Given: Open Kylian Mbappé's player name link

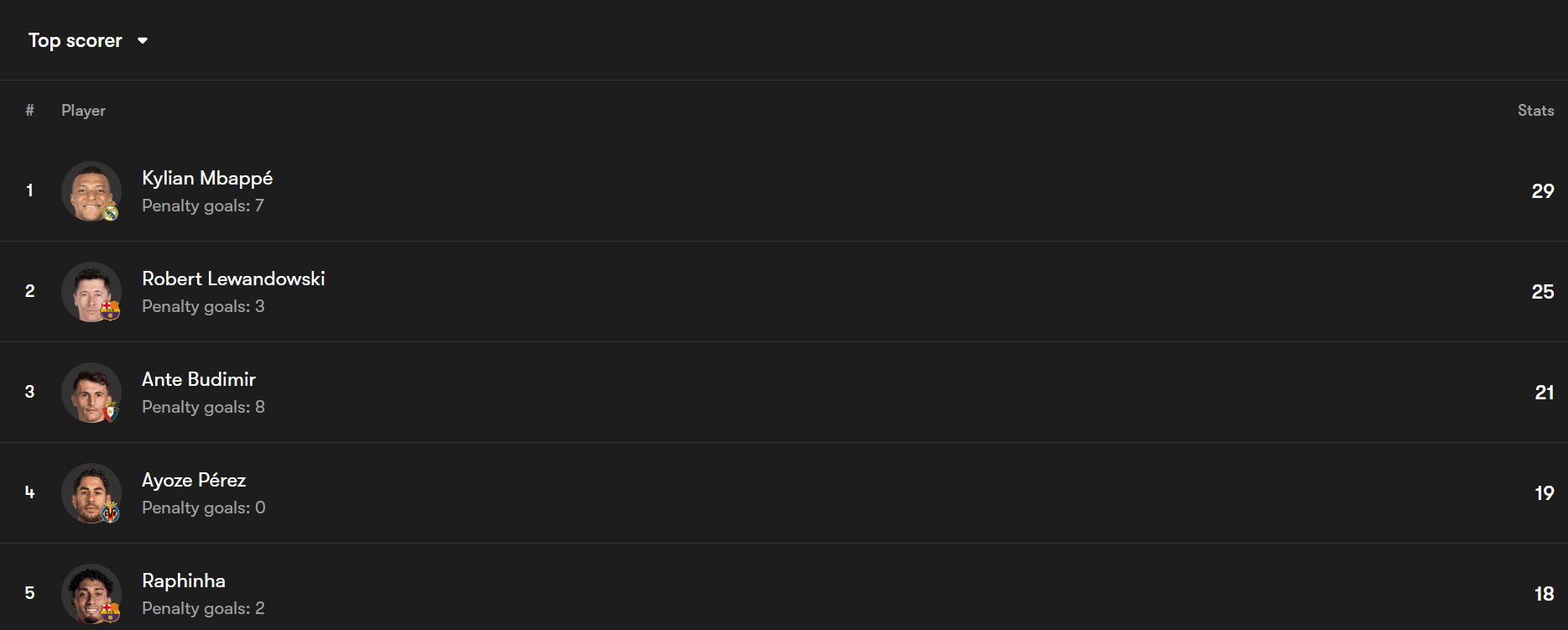Looking at the screenshot, I should [207, 178].
